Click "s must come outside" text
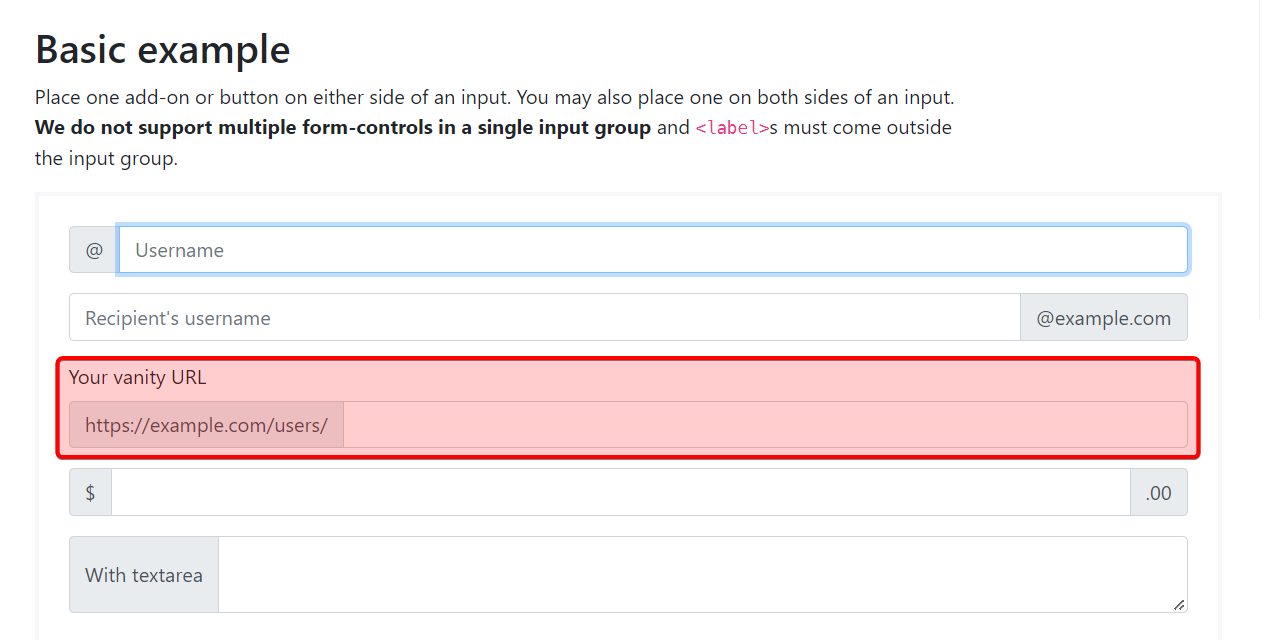The width and height of the screenshot is (1273, 640). [861, 128]
